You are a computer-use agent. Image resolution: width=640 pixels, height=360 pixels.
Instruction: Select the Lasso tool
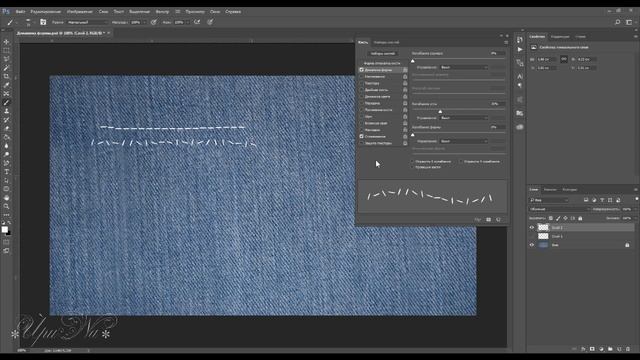[6, 59]
